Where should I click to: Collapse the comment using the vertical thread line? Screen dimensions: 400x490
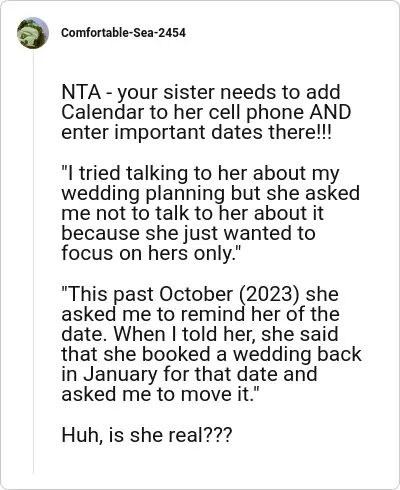click(x=33, y=261)
